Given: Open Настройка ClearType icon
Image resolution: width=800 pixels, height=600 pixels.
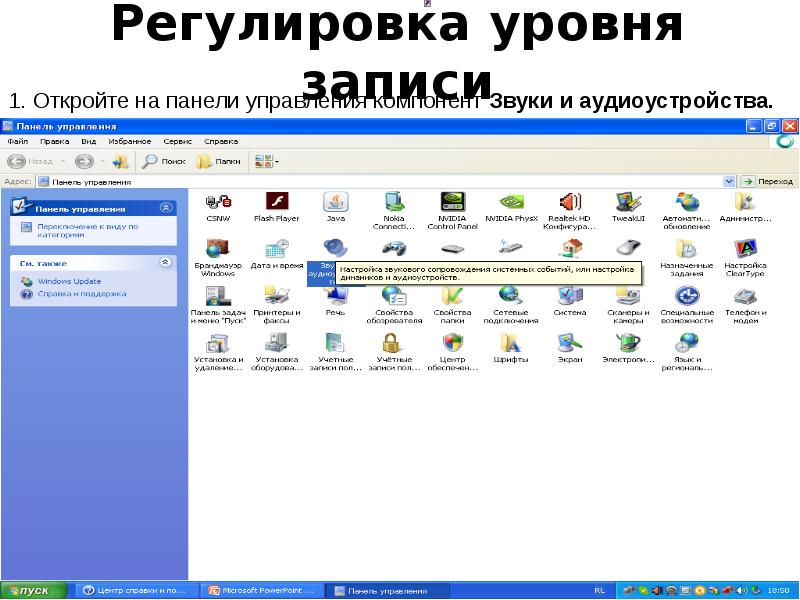Looking at the screenshot, I should 745,258.
